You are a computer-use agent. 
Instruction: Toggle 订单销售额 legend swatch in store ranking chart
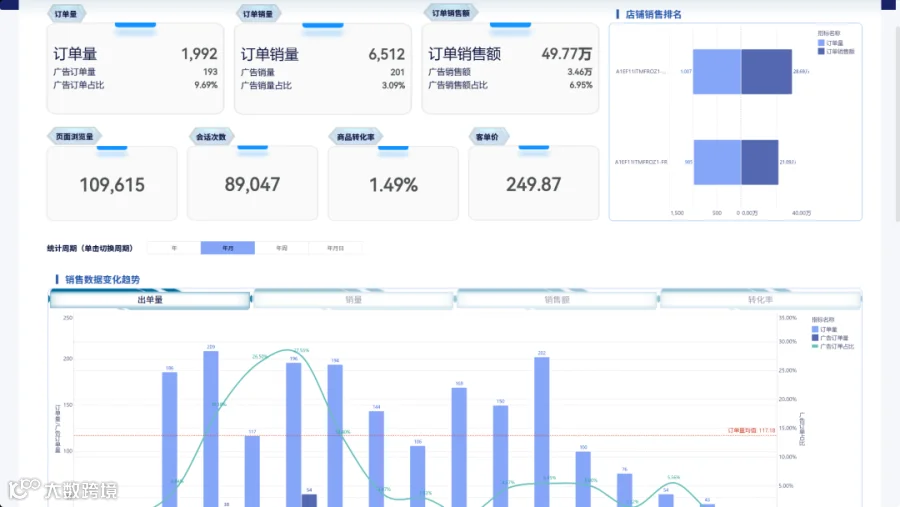pos(821,51)
